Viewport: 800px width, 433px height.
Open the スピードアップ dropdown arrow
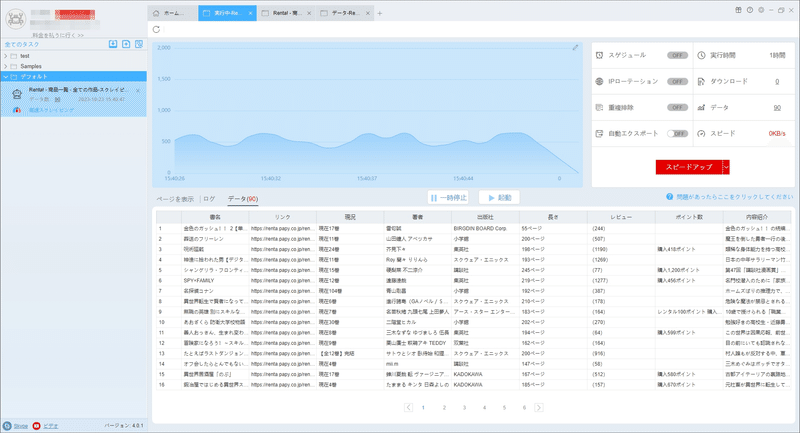coord(726,167)
